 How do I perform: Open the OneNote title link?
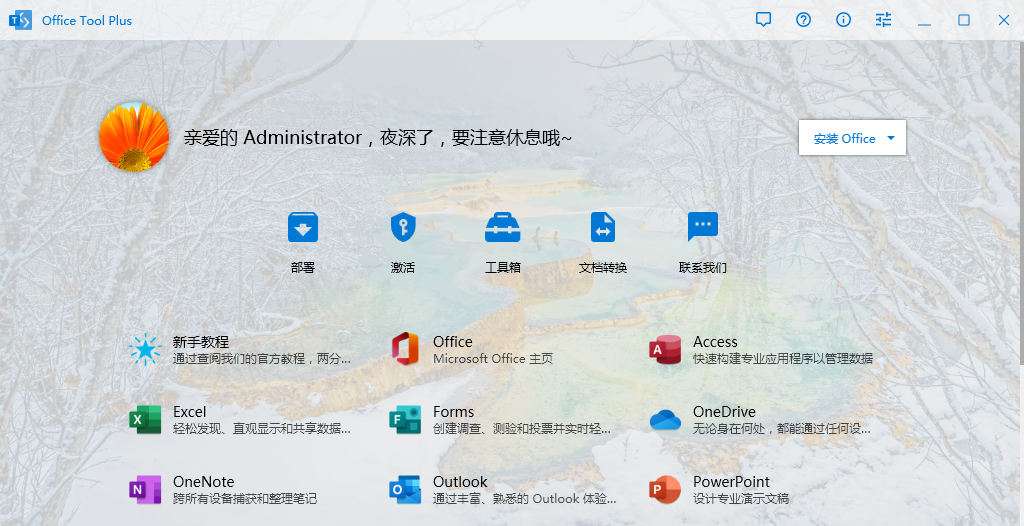click(x=203, y=482)
